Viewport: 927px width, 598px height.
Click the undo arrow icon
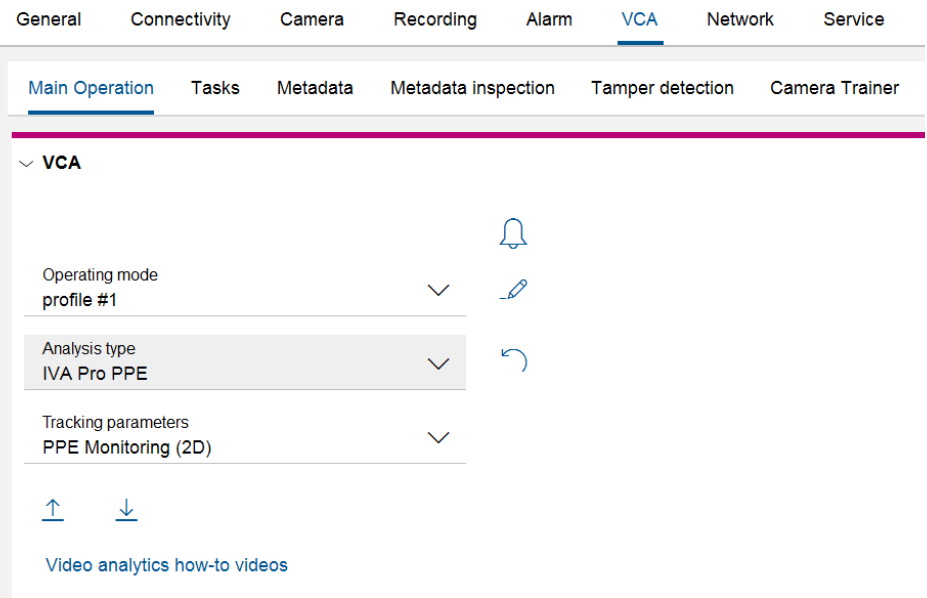513,360
